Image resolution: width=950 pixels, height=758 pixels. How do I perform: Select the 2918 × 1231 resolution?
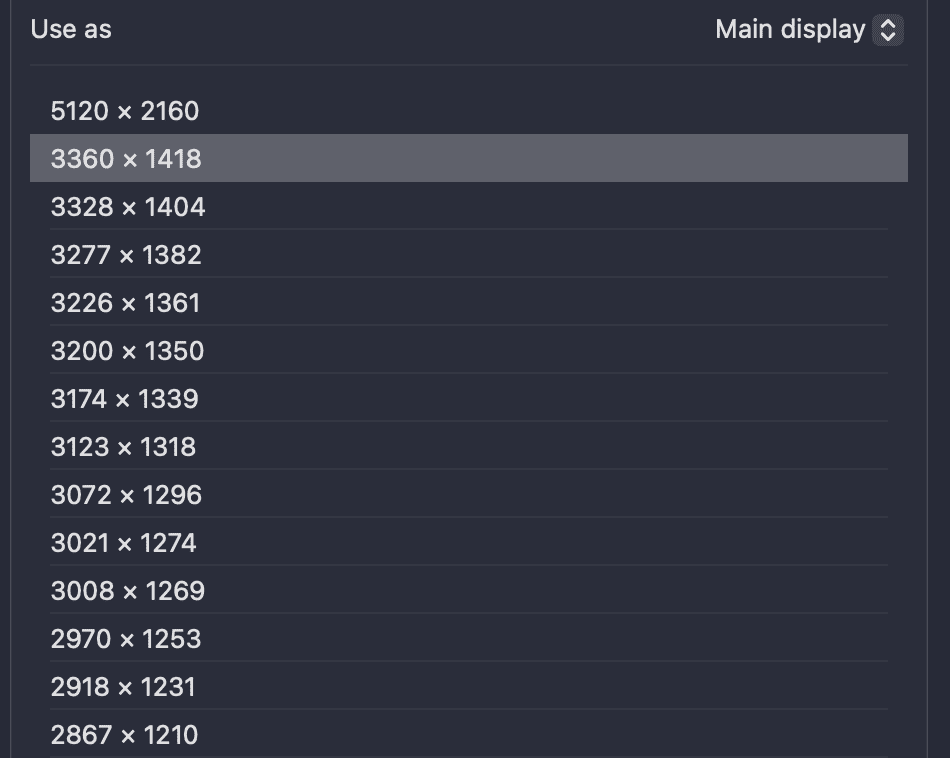tap(123, 687)
